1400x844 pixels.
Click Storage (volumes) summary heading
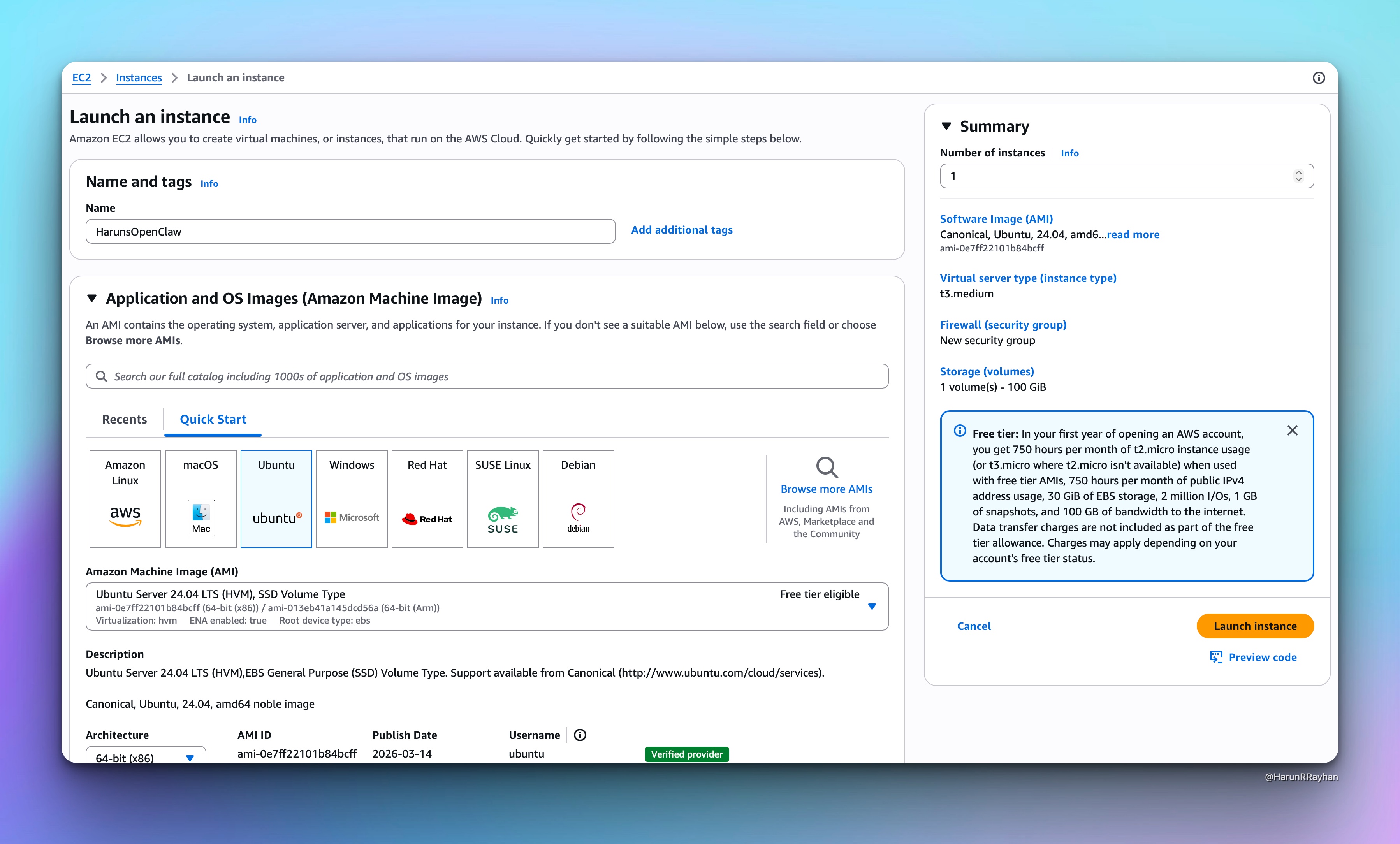point(987,371)
